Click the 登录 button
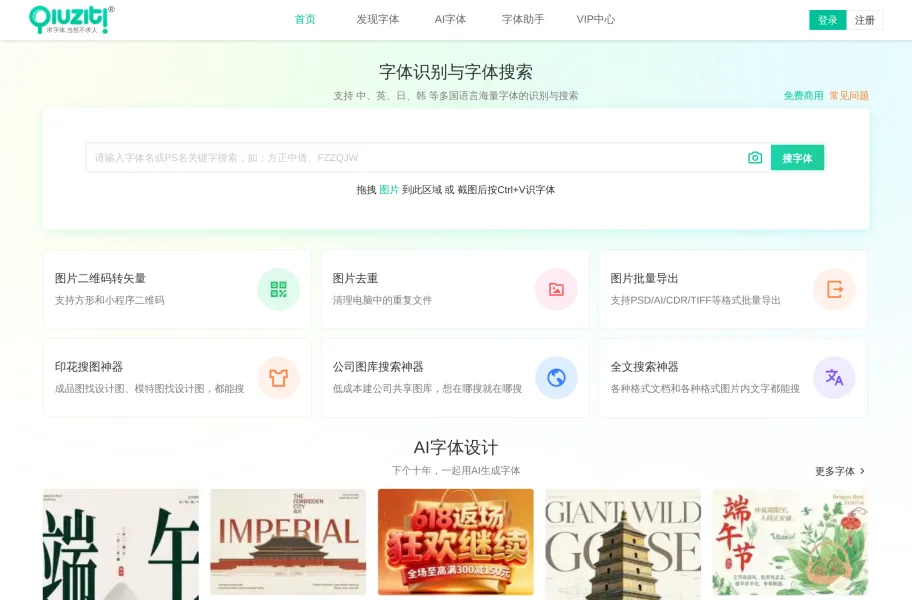Viewport: 912px width, 600px height. point(827,20)
